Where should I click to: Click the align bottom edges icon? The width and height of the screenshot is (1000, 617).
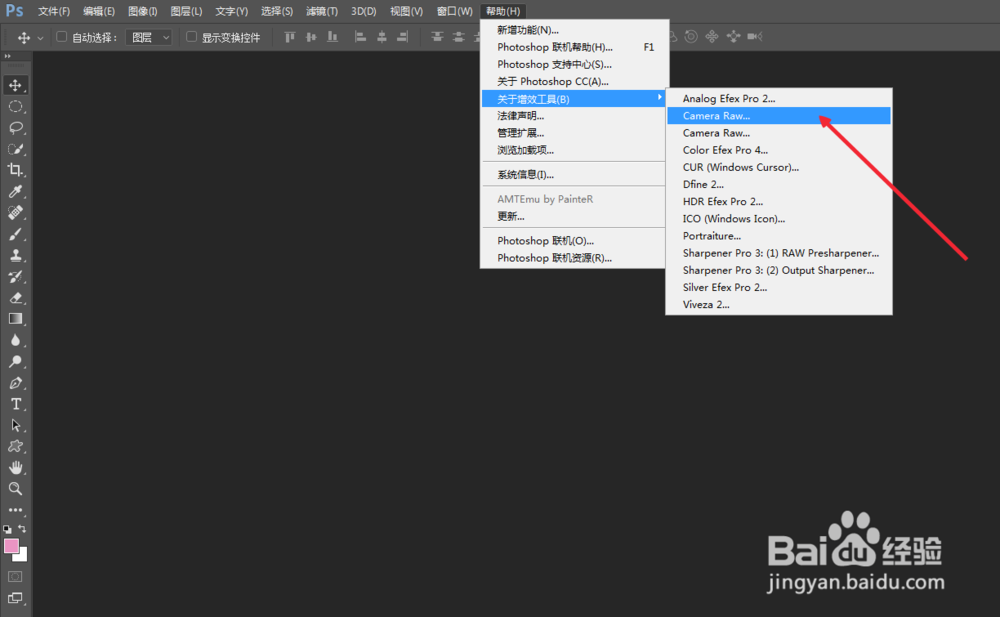[x=332, y=37]
